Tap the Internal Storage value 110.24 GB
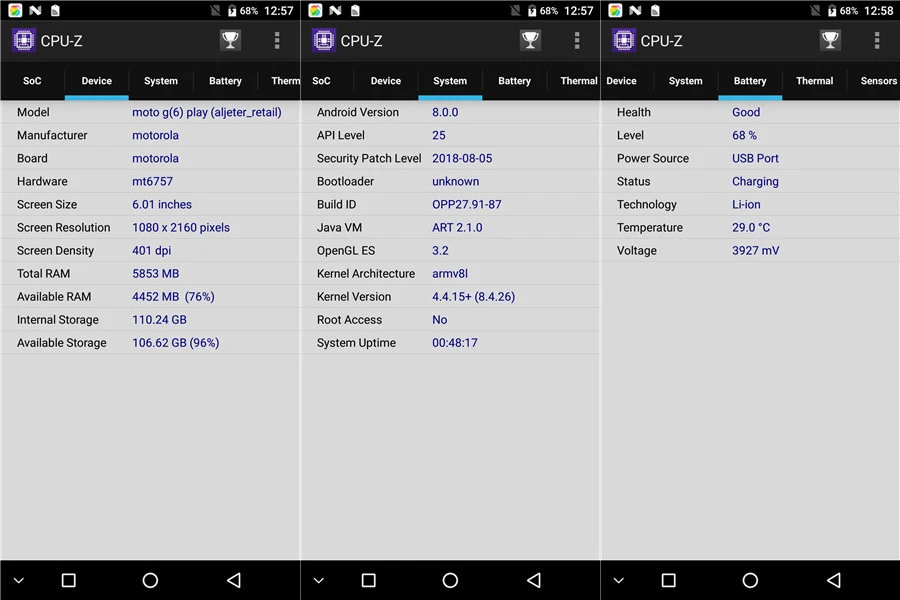The width and height of the screenshot is (900, 600). (160, 320)
